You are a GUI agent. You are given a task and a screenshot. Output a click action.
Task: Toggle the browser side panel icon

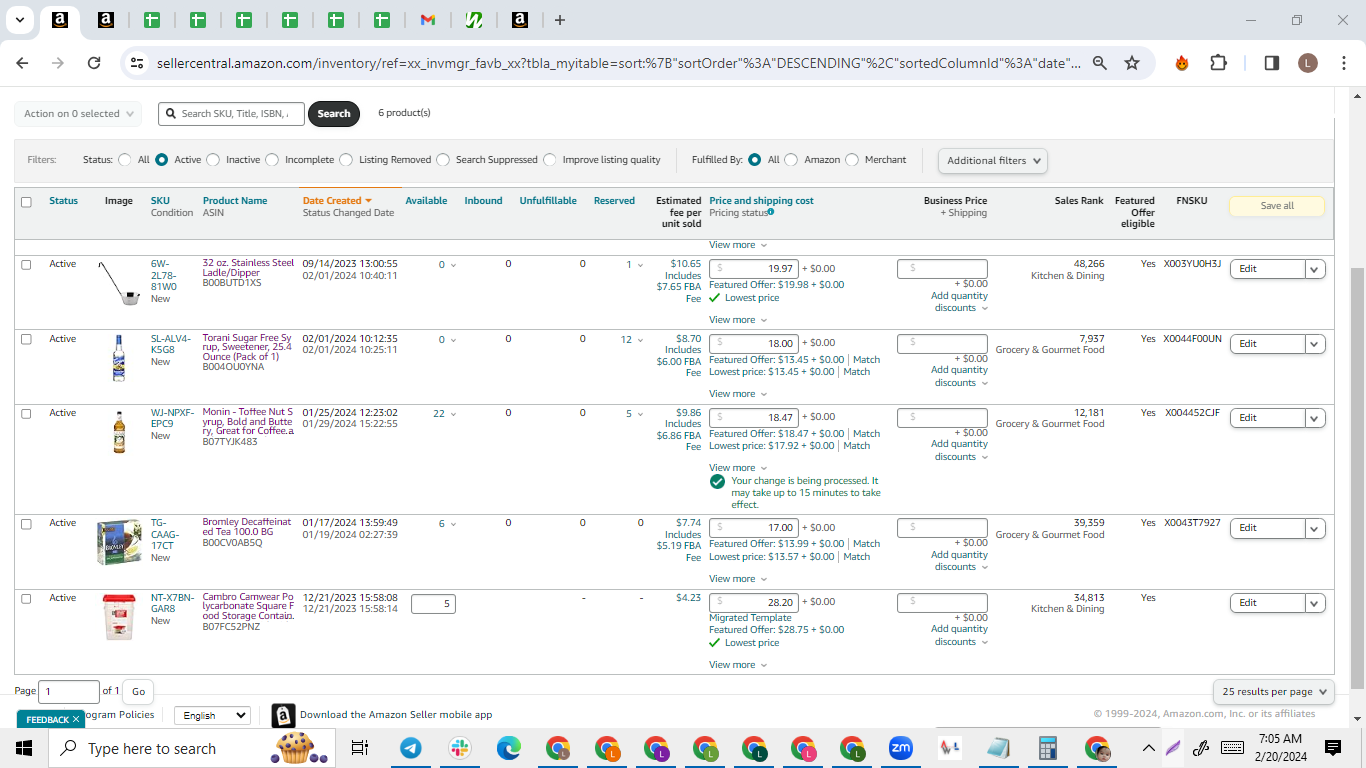1272,63
